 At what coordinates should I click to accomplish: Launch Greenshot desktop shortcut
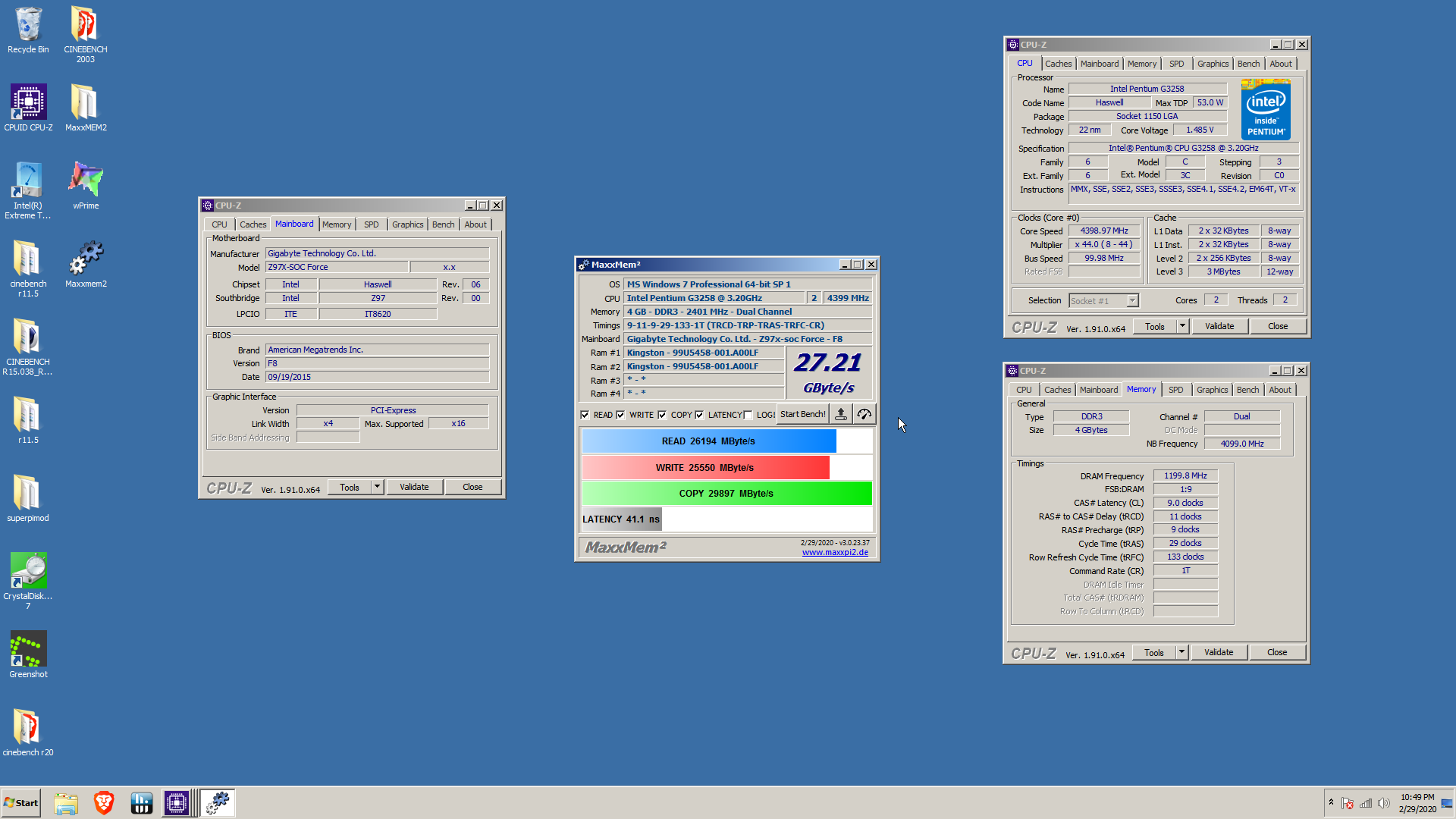point(28,654)
